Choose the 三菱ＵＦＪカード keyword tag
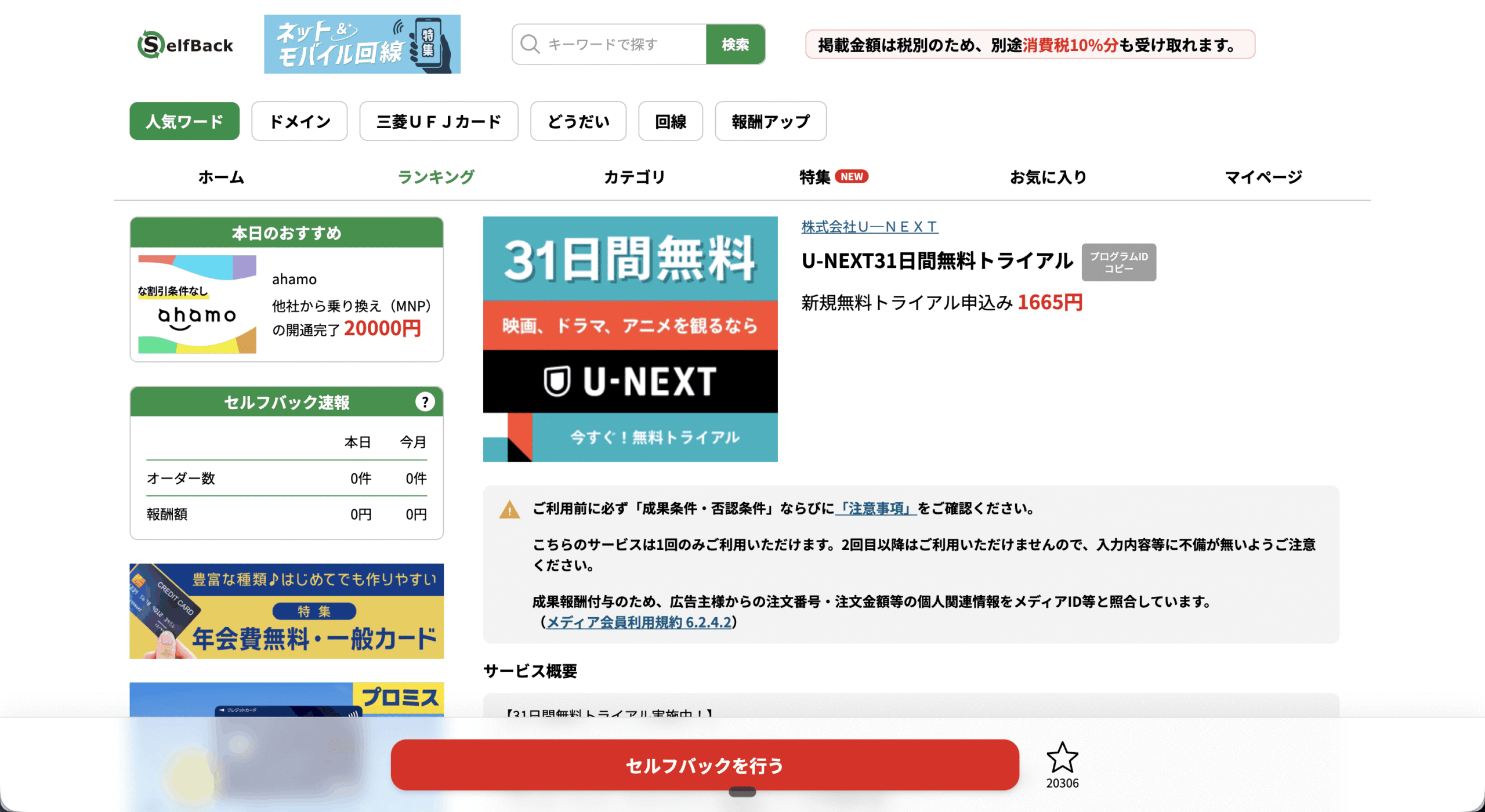 point(439,121)
